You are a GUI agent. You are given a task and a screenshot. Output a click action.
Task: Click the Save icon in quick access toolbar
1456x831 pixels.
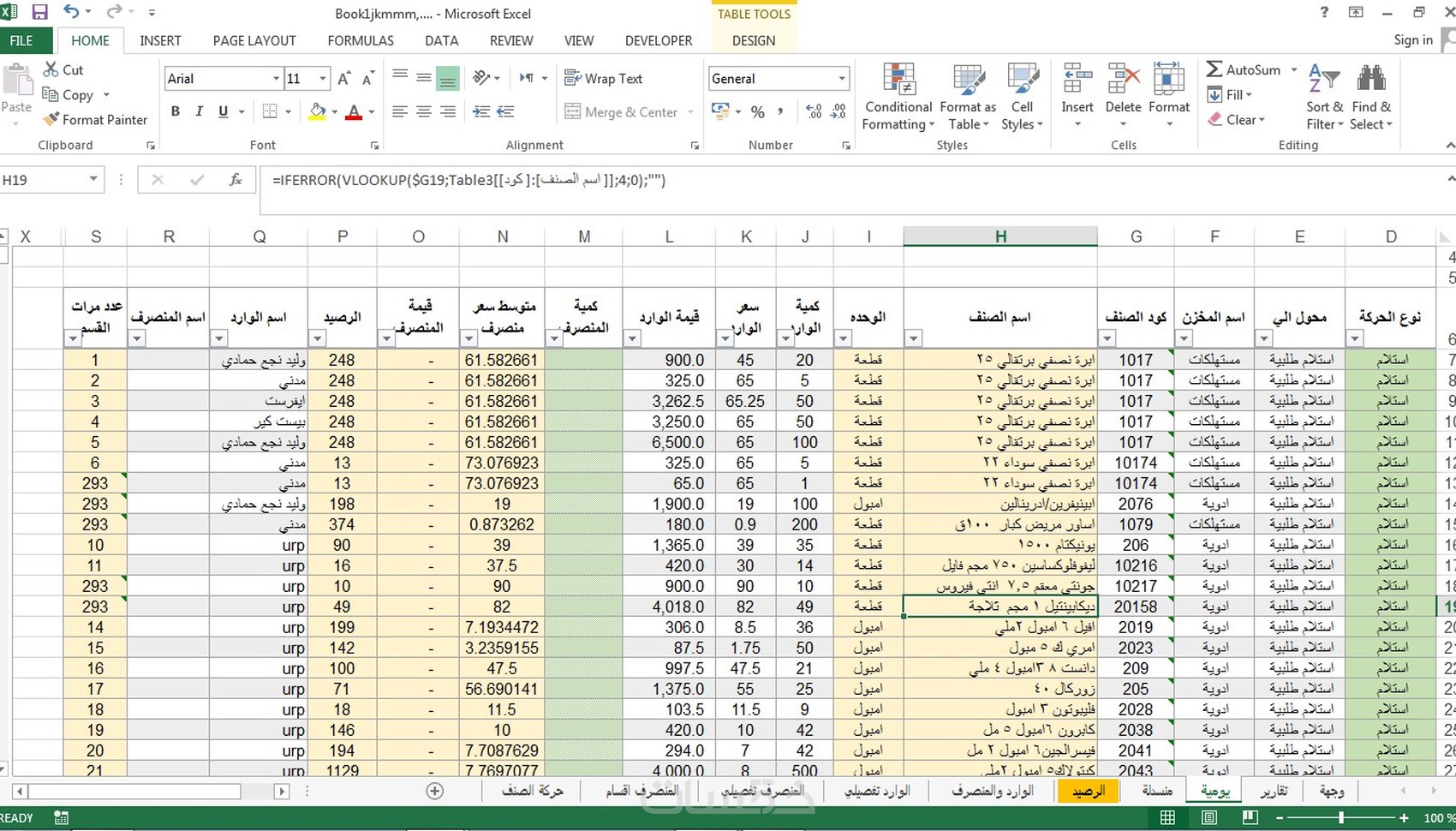[x=39, y=12]
